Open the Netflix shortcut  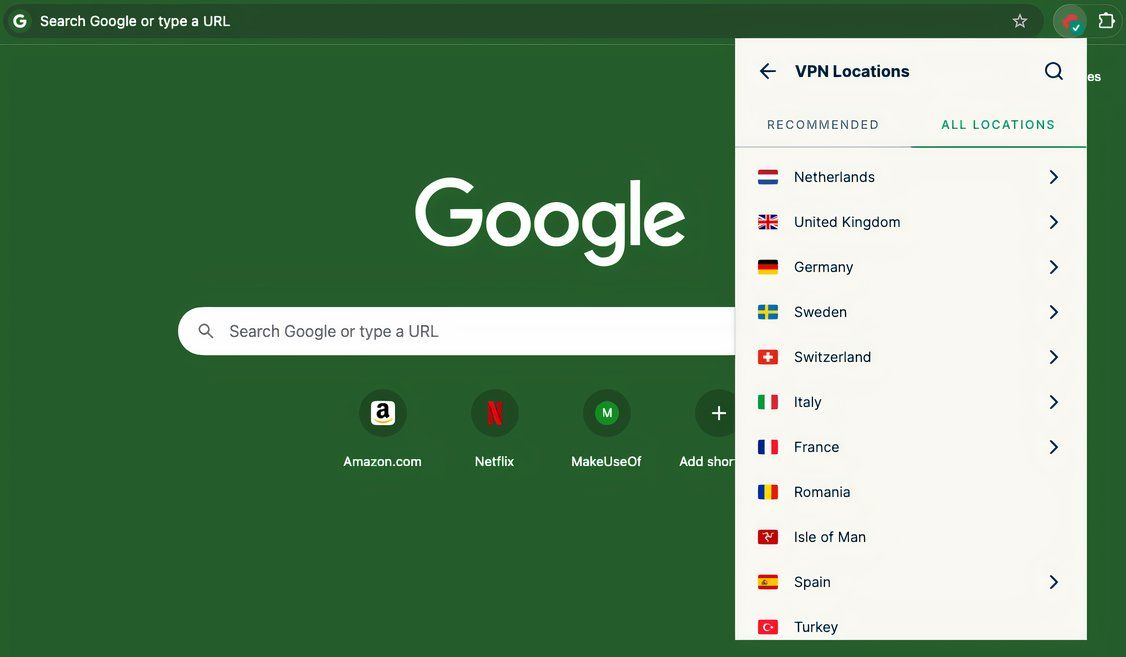494,412
